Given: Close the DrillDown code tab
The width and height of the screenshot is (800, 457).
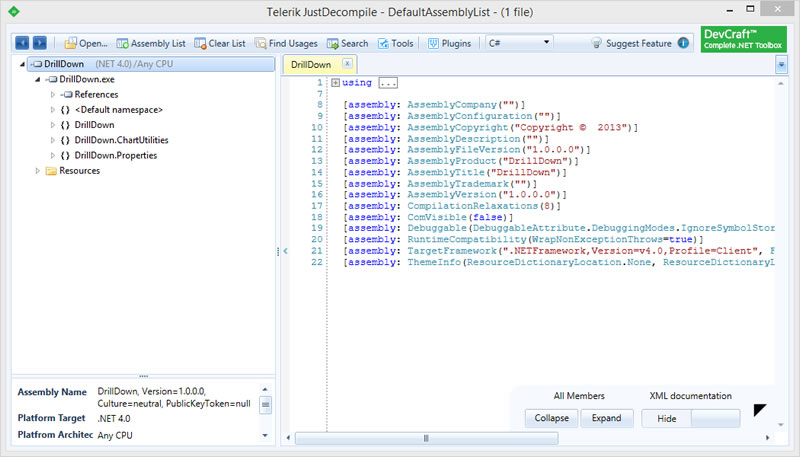Looking at the screenshot, I should [347, 63].
